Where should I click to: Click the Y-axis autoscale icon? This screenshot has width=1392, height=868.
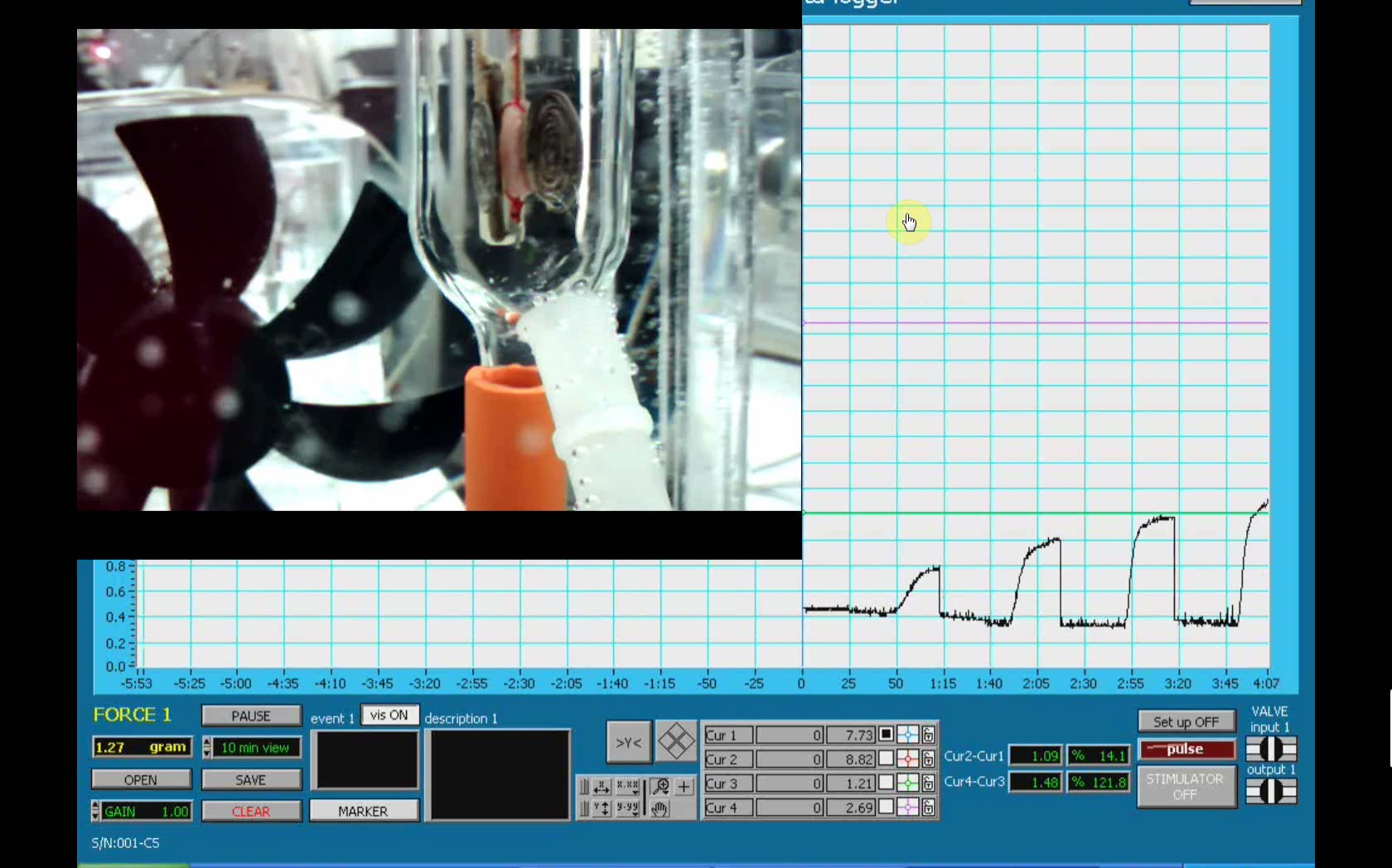point(602,808)
